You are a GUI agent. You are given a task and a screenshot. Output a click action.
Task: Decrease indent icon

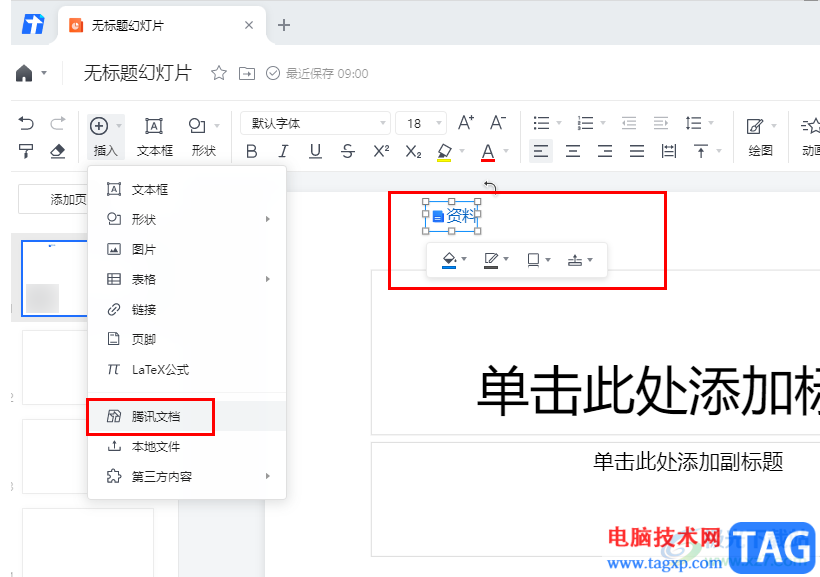(629, 123)
